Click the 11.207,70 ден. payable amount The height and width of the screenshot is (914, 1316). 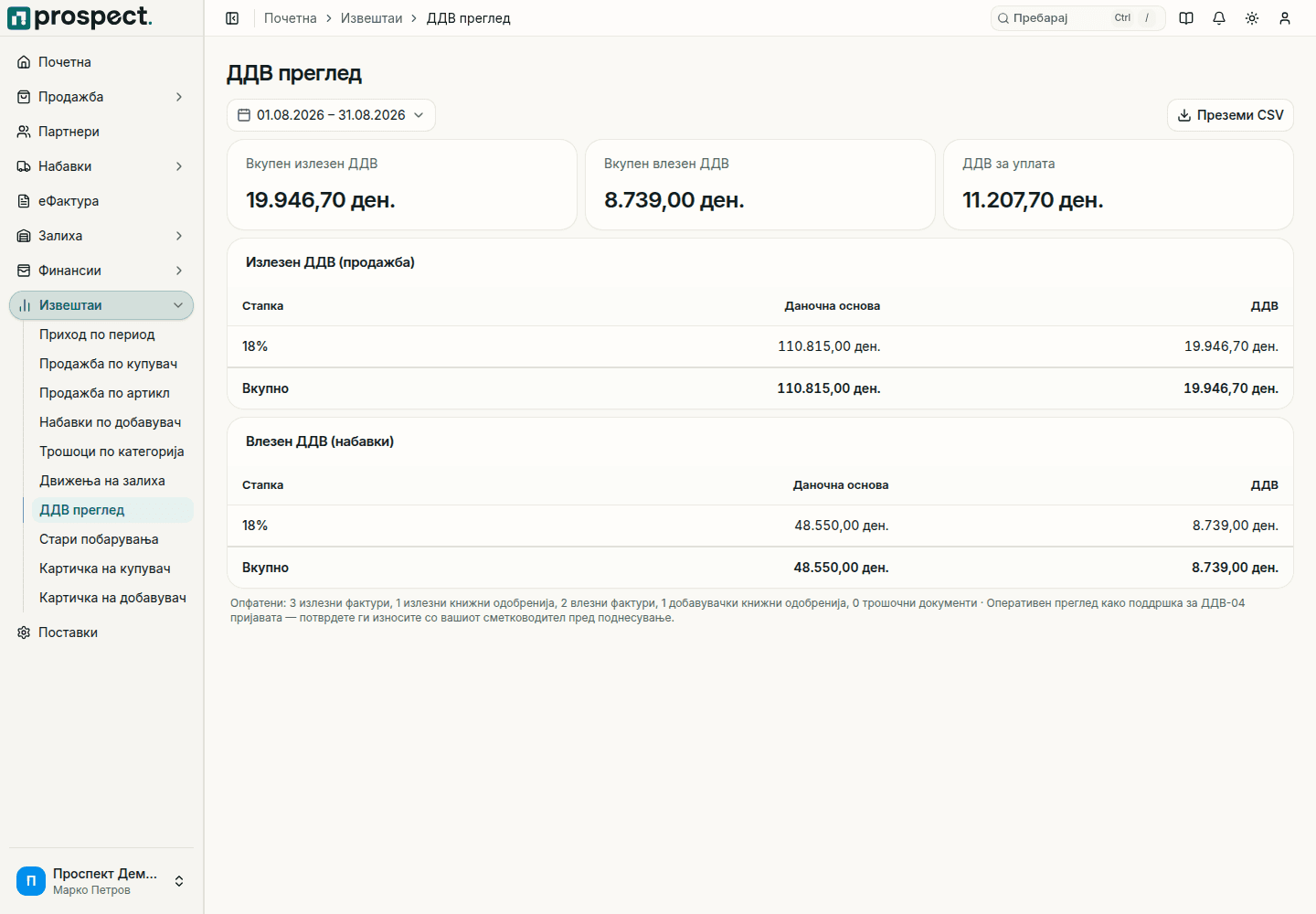[x=1033, y=200]
